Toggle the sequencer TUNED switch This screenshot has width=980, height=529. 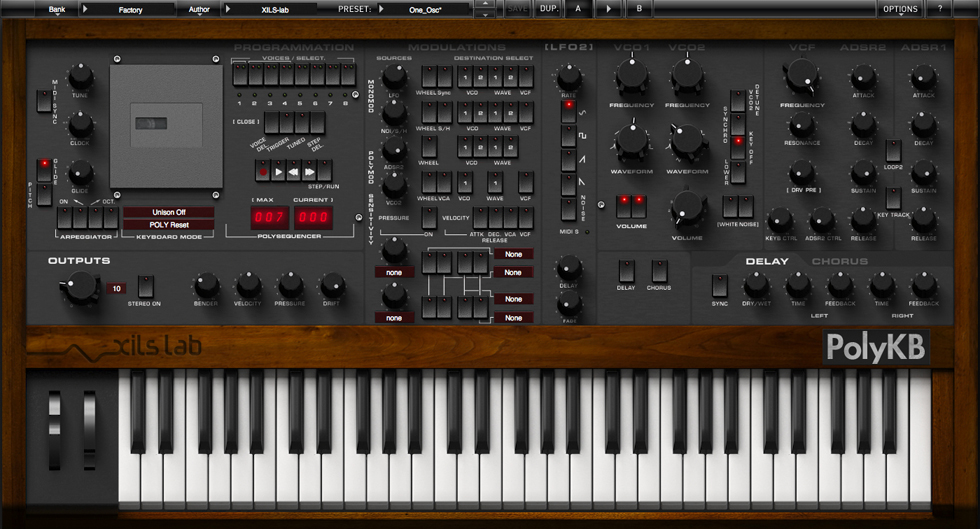[302, 123]
